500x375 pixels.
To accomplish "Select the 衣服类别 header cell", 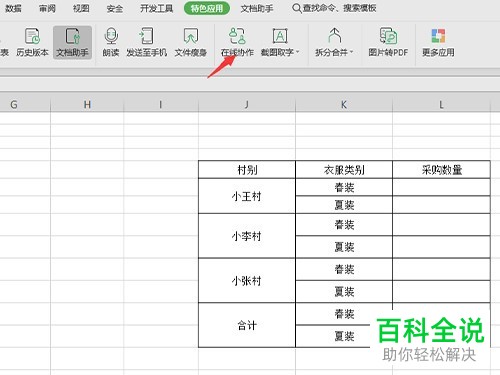I will click(x=344, y=170).
